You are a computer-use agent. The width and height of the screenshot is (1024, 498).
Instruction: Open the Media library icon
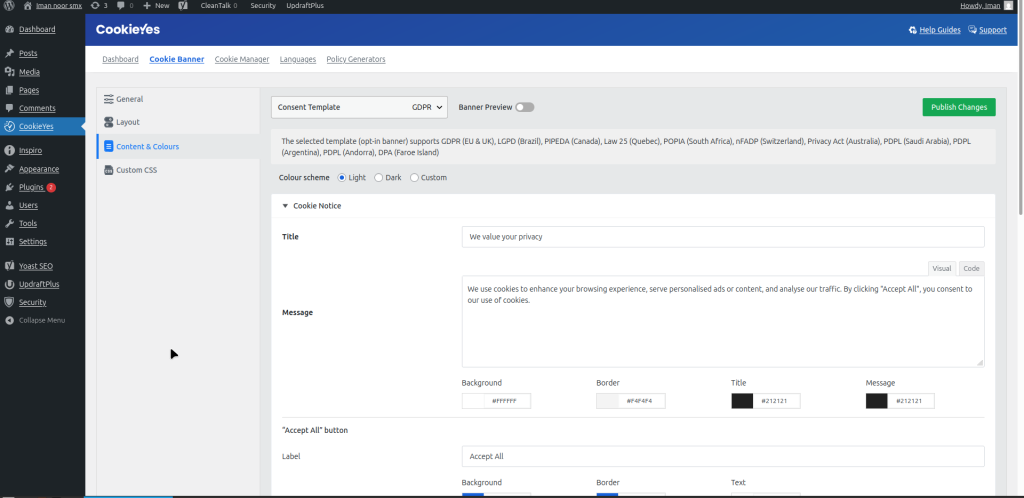(10, 72)
